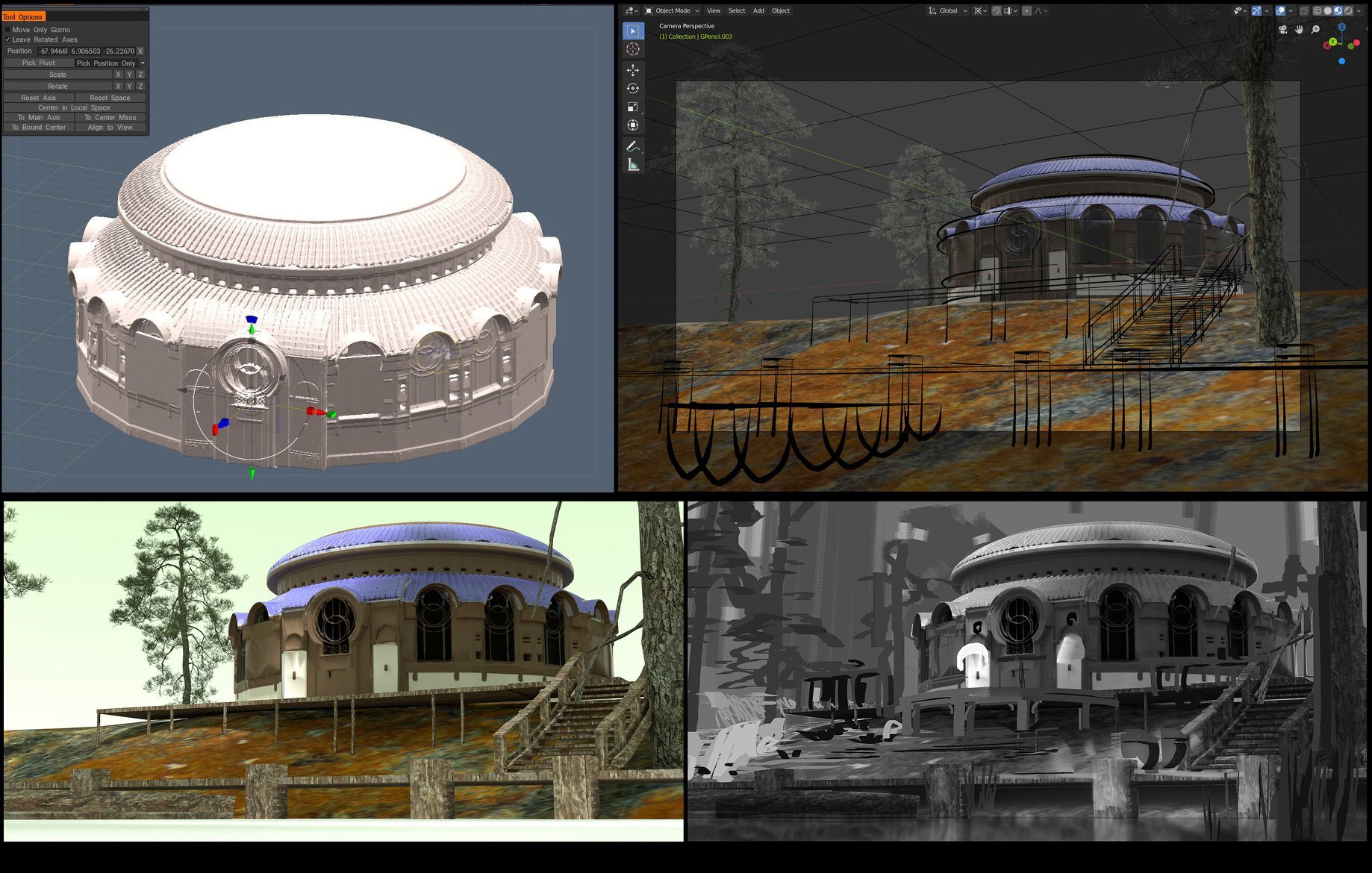
Task: Click the Scale X axis button
Action: pos(118,75)
